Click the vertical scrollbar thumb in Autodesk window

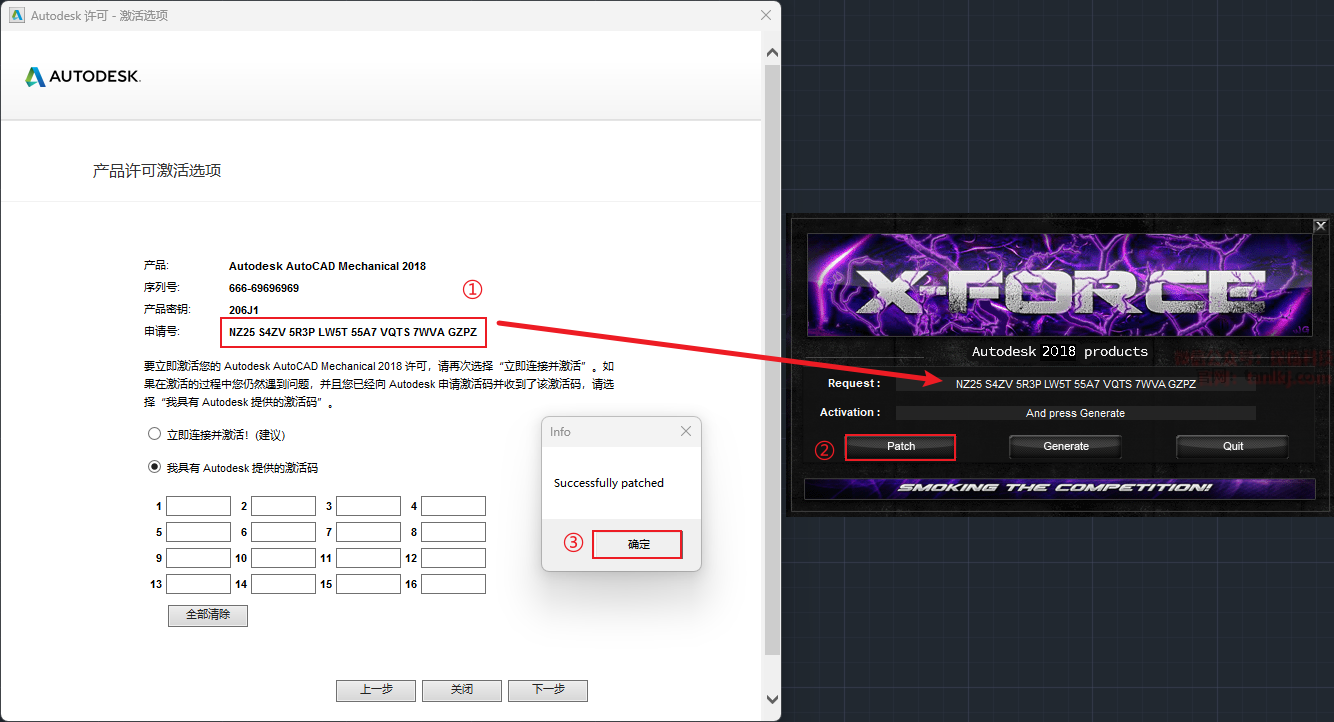771,359
